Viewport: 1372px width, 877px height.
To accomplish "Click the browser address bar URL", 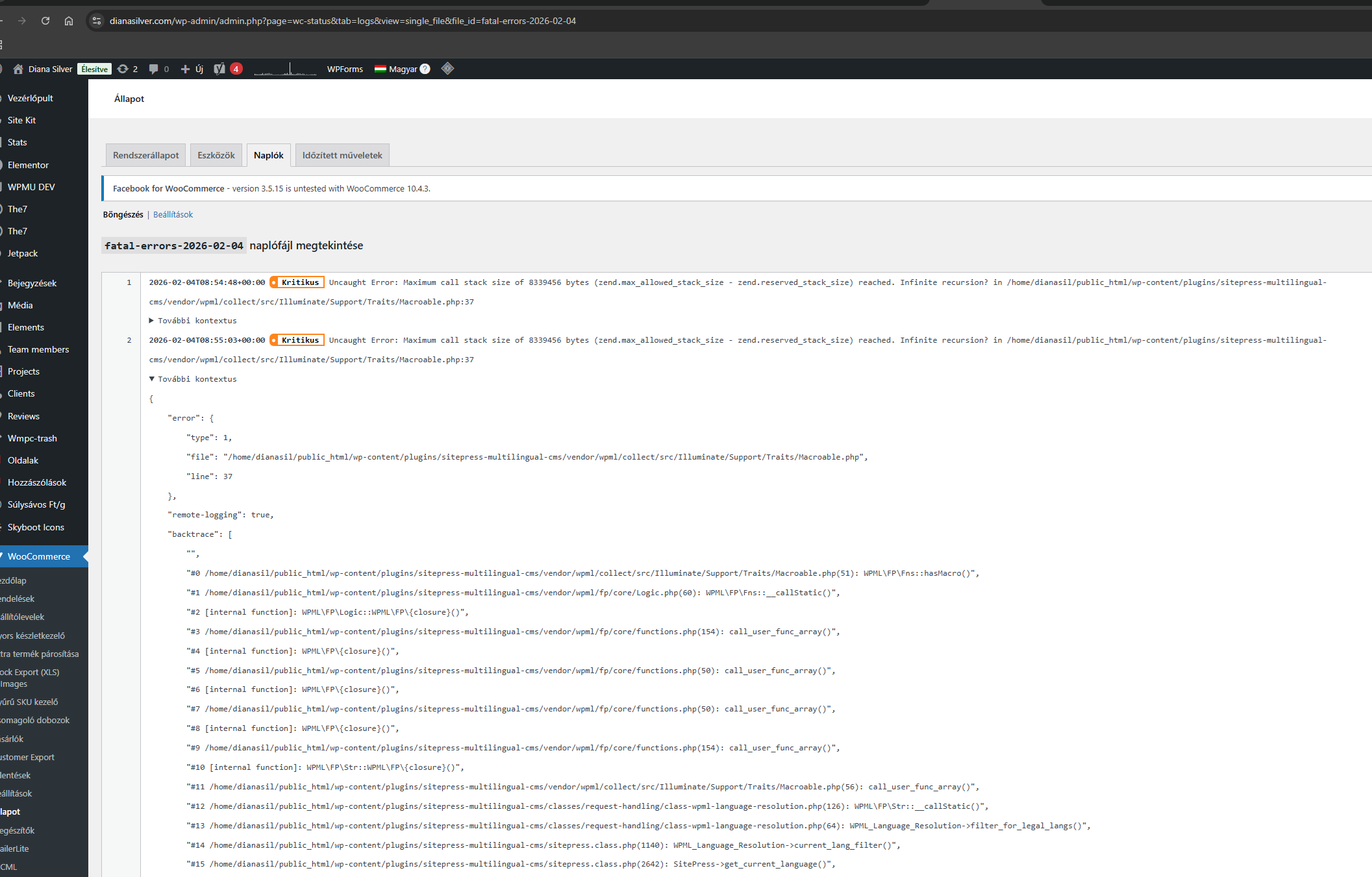I will 342,21.
